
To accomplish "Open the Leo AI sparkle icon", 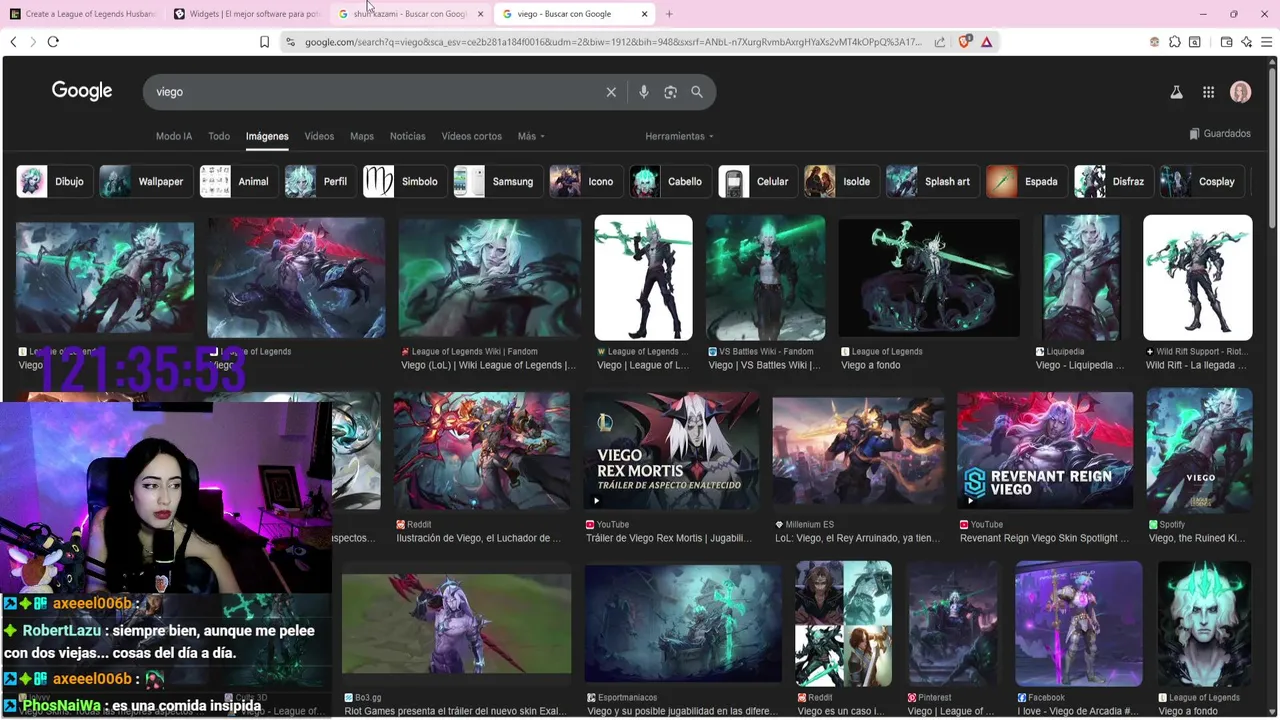I will click(x=1246, y=42).
